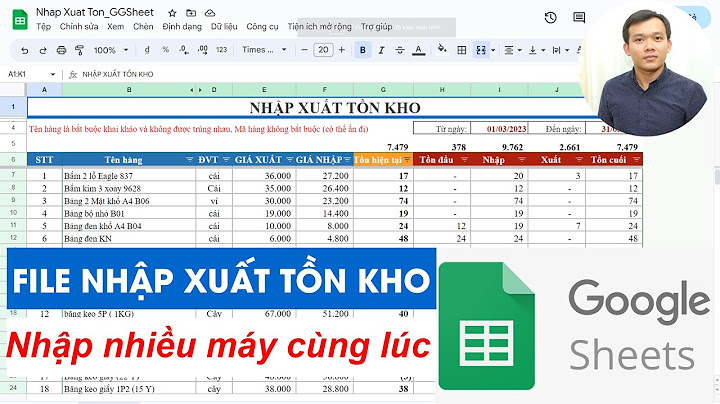This screenshot has height=404, width=720.
Task: Open the filter on GIÁ NHẬP column
Action: [x=347, y=160]
